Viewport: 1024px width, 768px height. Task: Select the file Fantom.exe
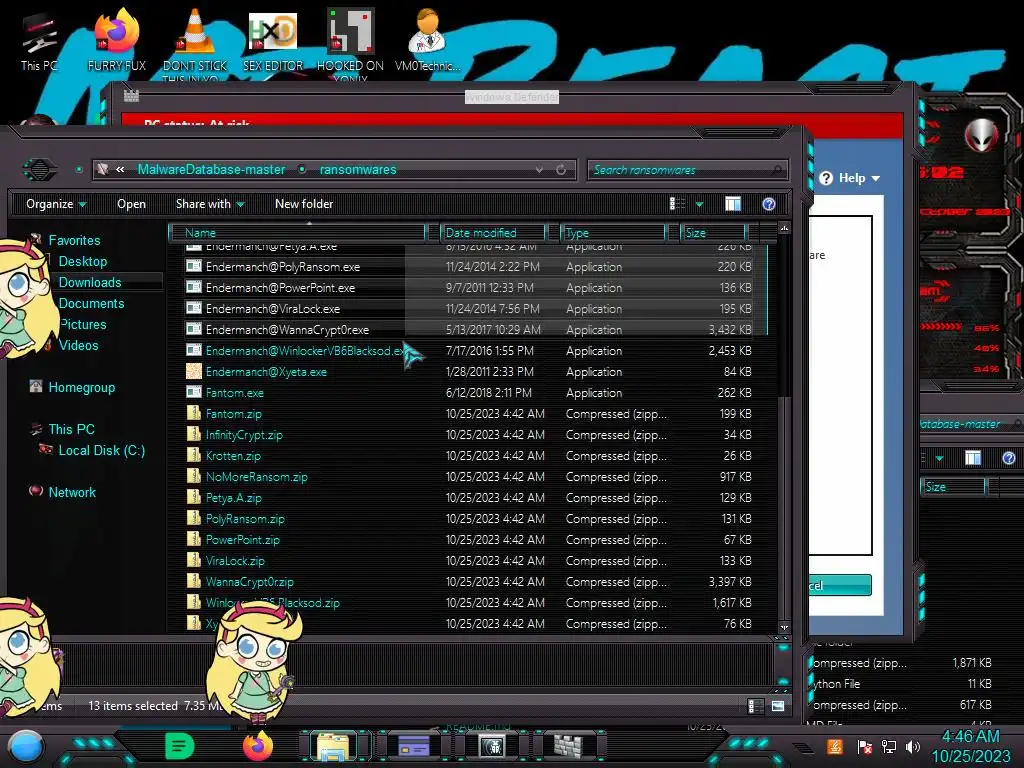[x=468, y=392]
